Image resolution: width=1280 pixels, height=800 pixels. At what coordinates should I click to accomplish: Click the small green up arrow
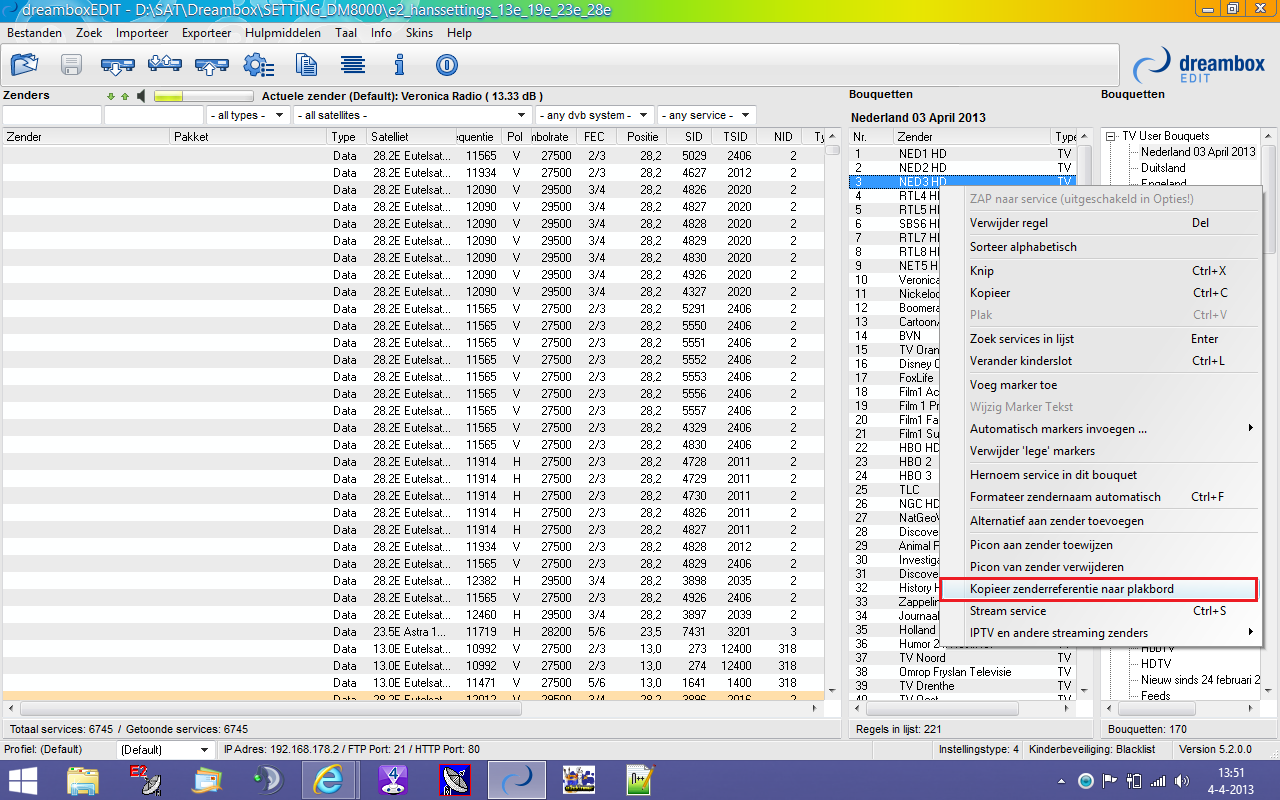(125, 97)
